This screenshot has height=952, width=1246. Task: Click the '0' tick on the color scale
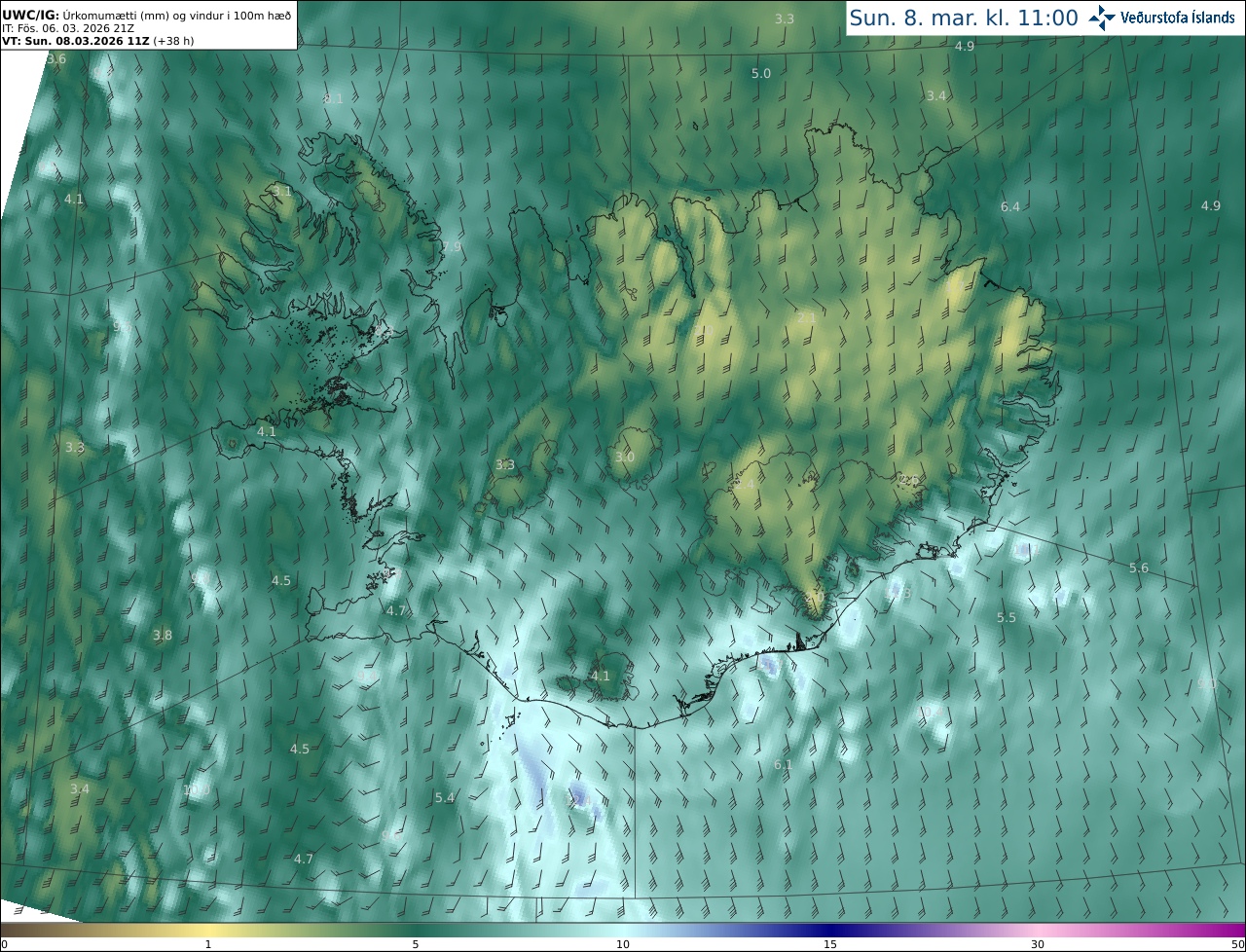click(x=4, y=944)
